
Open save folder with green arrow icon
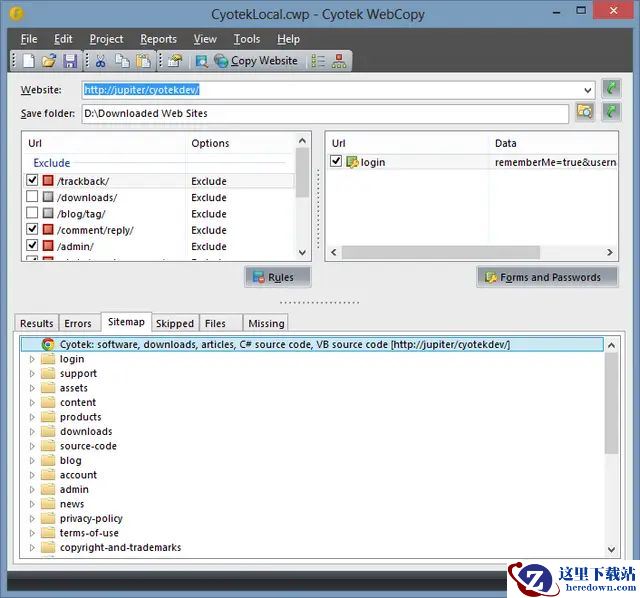click(611, 111)
